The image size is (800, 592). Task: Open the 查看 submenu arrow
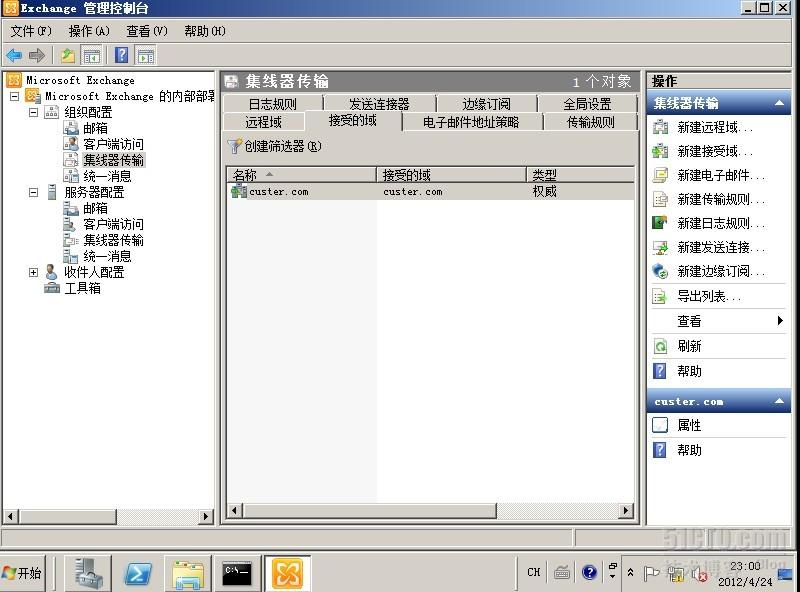click(x=780, y=320)
